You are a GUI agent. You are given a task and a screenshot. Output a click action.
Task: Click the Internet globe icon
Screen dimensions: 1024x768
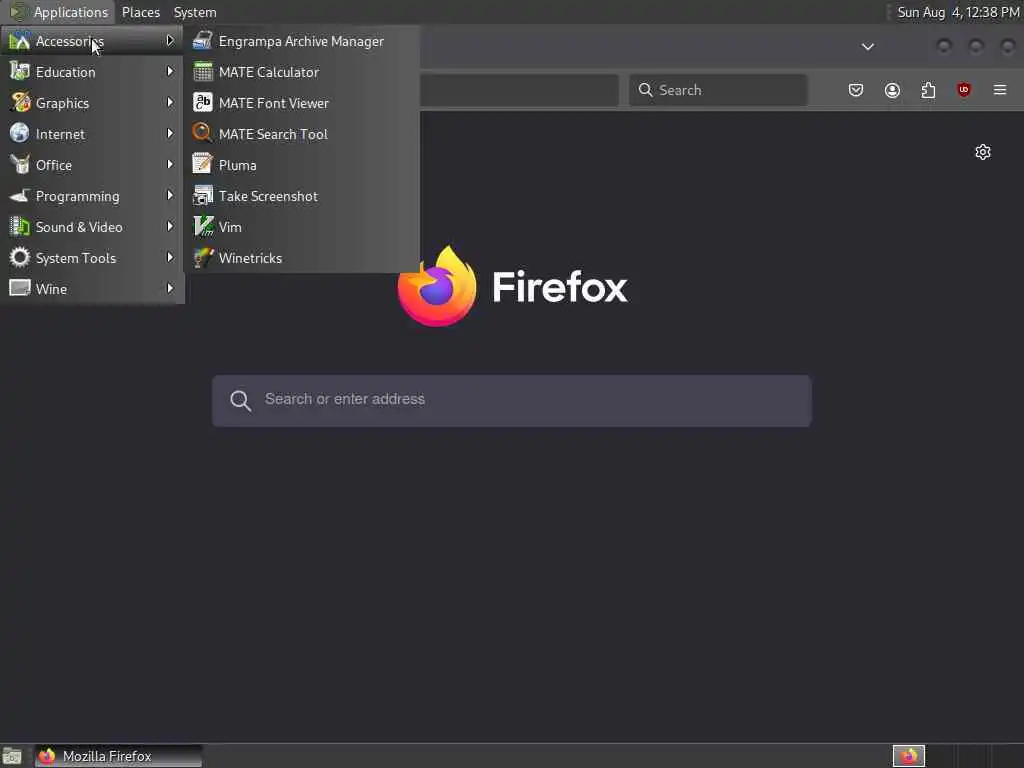(x=20, y=133)
